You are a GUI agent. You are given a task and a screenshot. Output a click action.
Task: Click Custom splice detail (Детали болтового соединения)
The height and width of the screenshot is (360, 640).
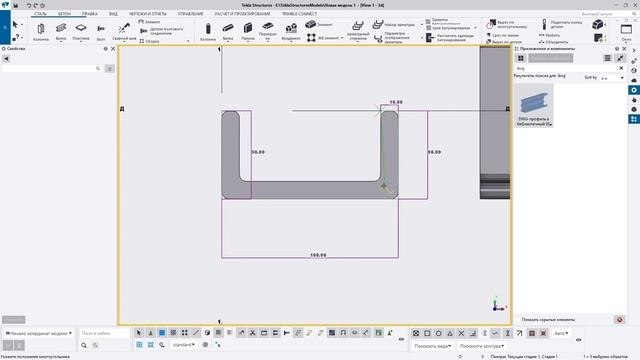click(162, 31)
